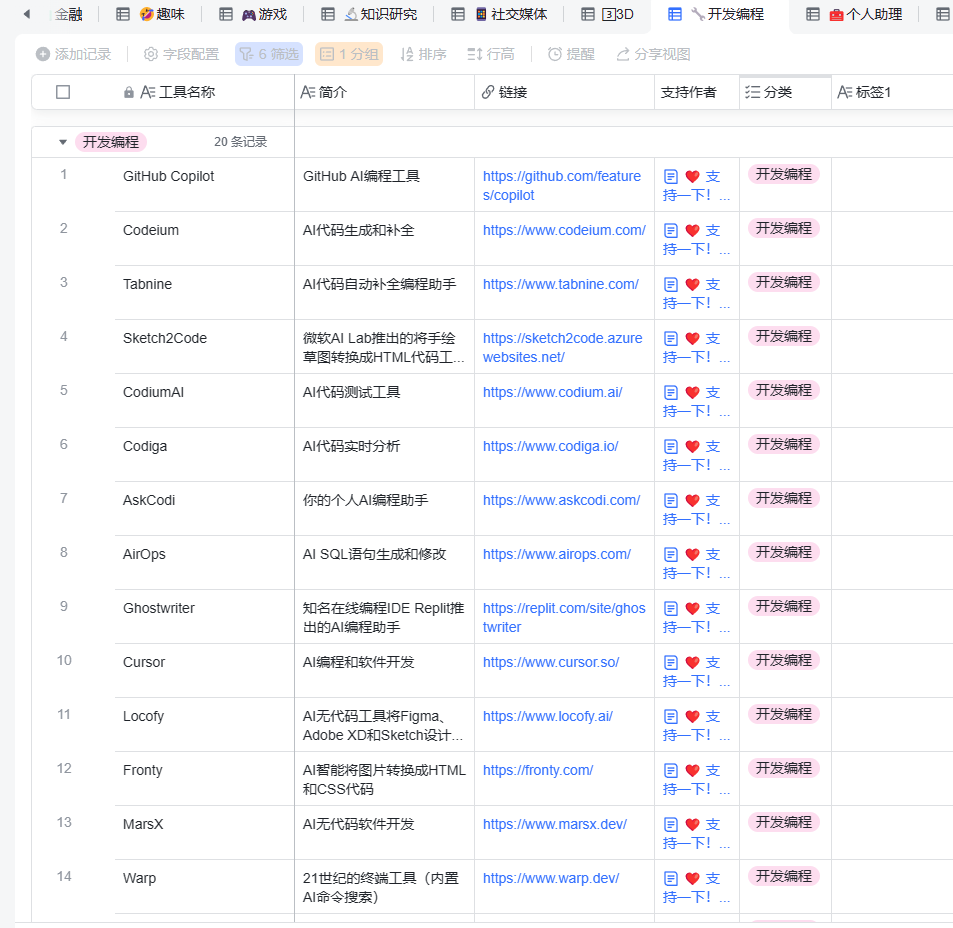Click the 开发编程 category tag in Codeium row
953x928 pixels.
[783, 229]
